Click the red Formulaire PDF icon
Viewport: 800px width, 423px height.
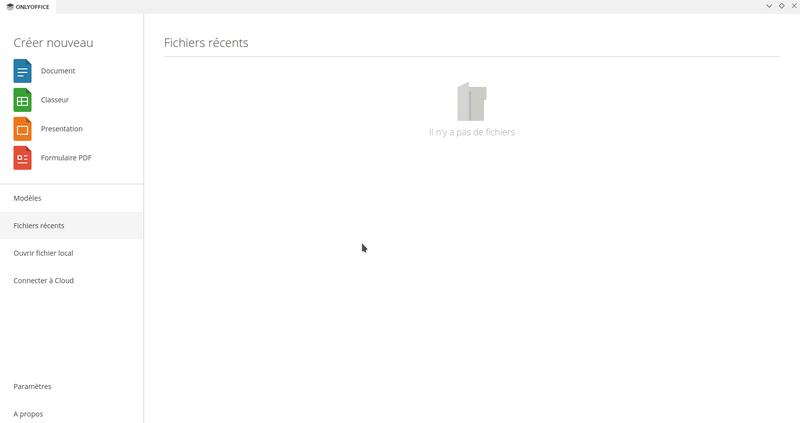[x=22, y=158]
